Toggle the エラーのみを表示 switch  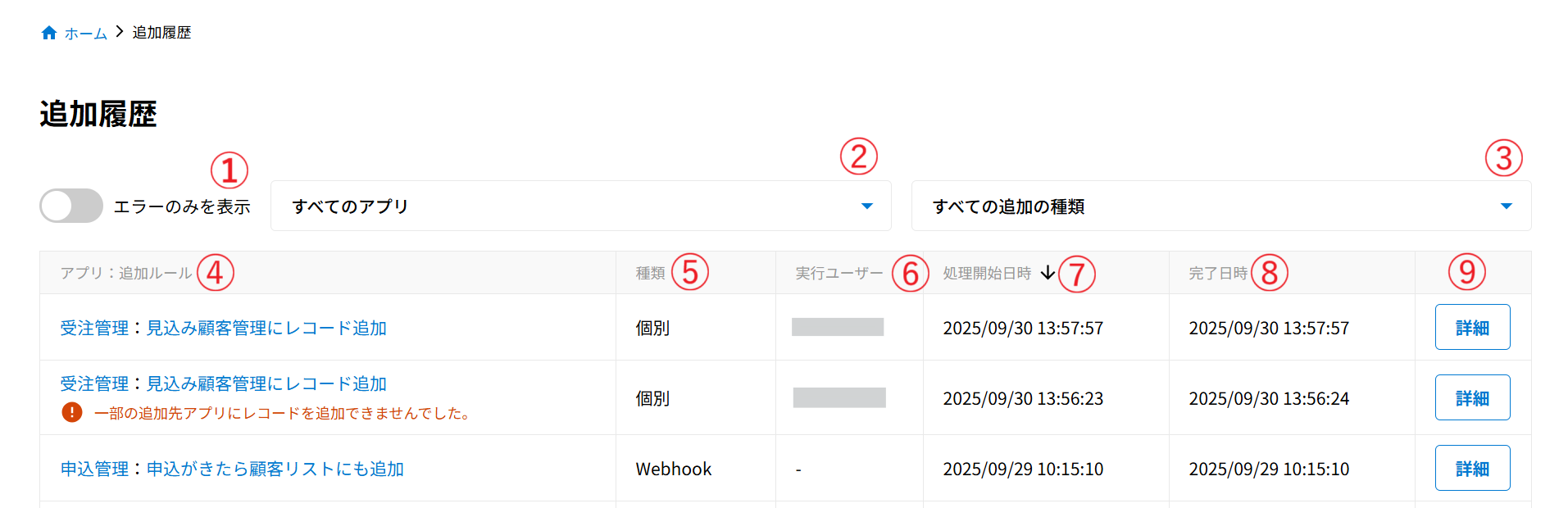(x=71, y=206)
